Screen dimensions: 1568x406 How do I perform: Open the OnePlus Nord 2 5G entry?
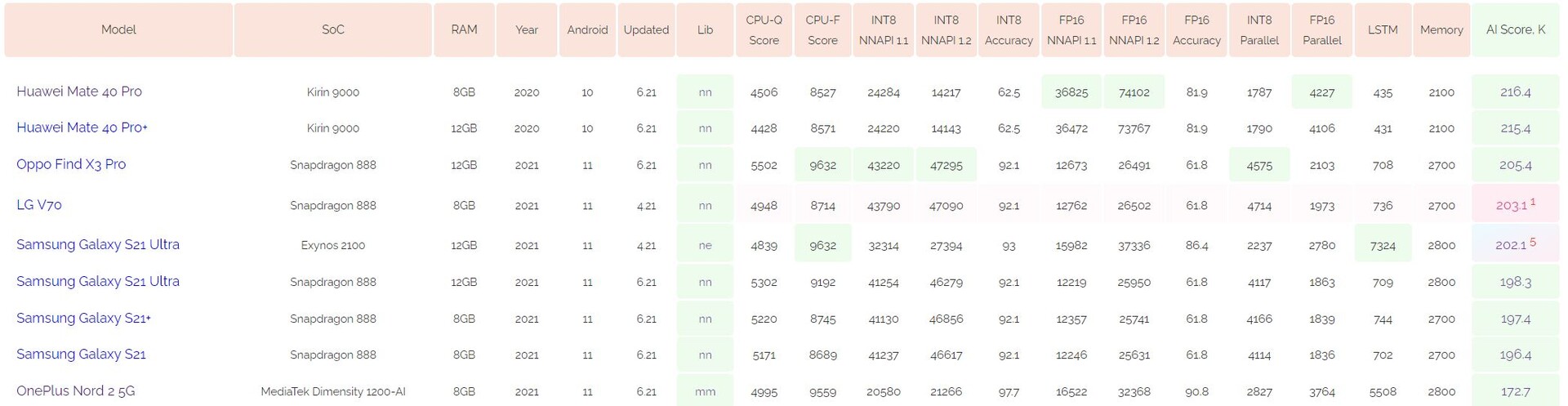pyautogui.click(x=76, y=390)
